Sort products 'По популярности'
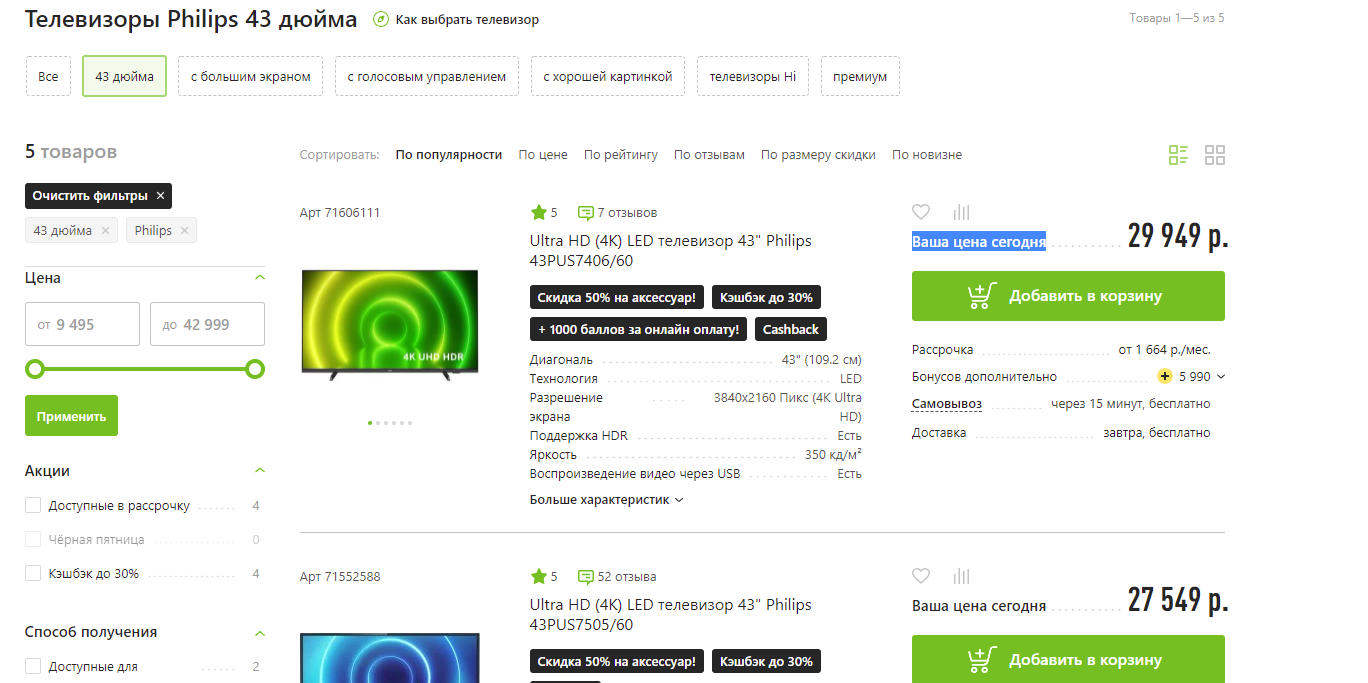The height and width of the screenshot is (683, 1368). [x=449, y=155]
